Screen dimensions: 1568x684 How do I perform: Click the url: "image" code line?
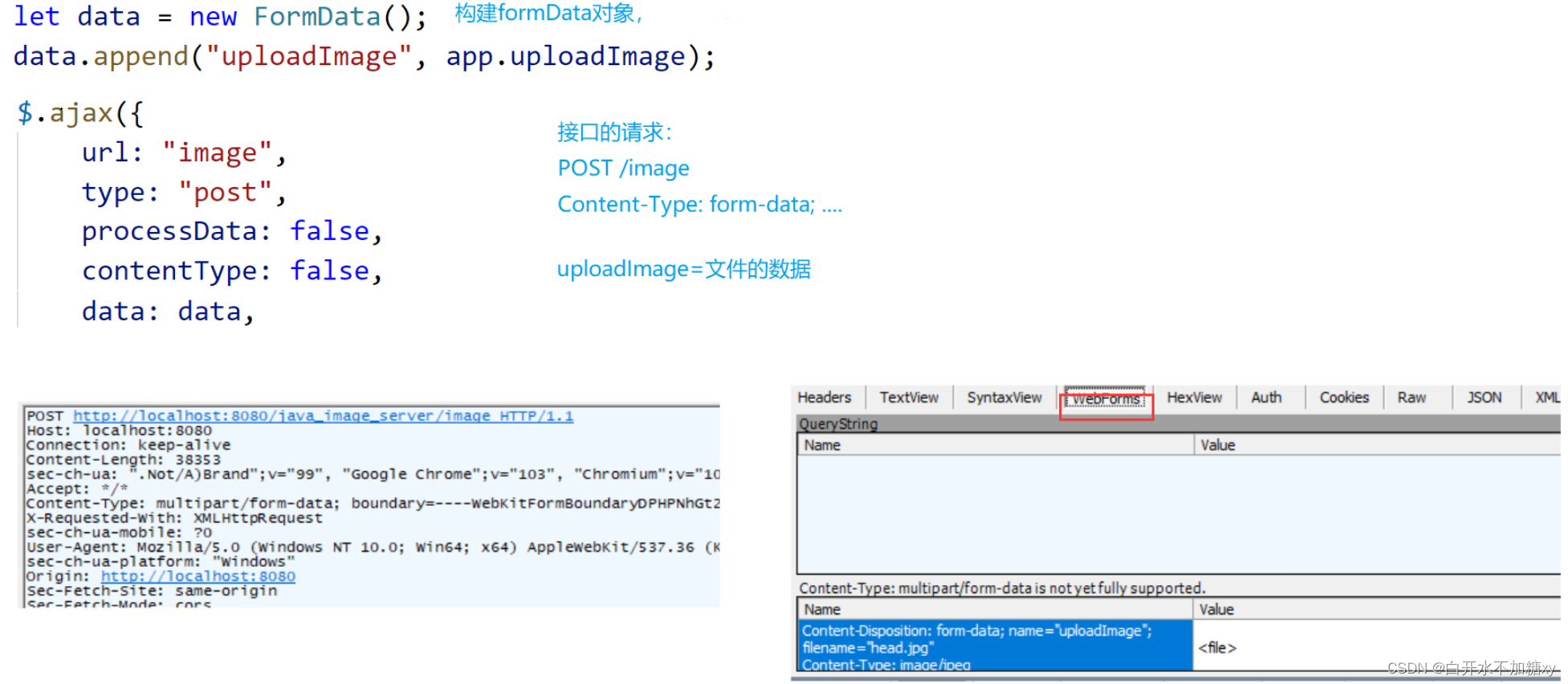[184, 153]
